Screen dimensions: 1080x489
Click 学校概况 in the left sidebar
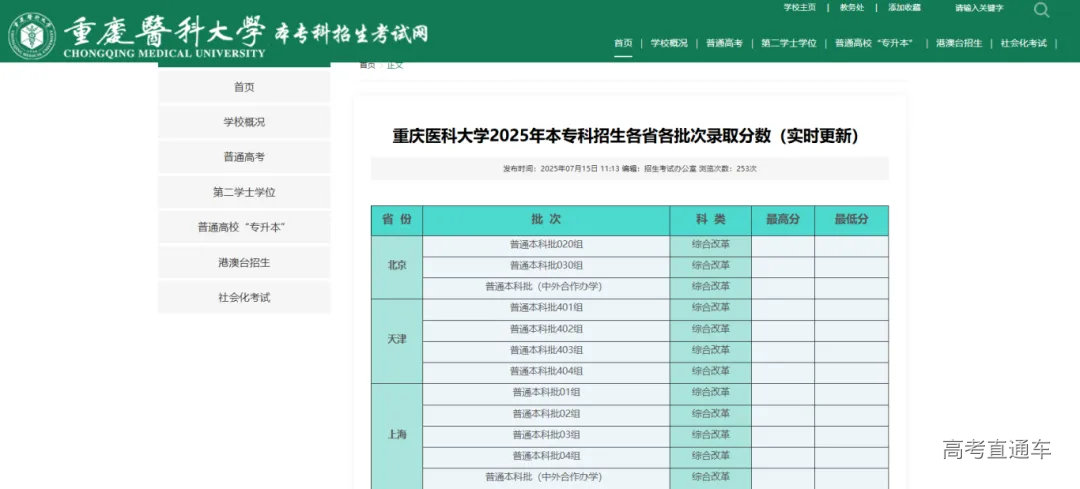[x=244, y=122]
